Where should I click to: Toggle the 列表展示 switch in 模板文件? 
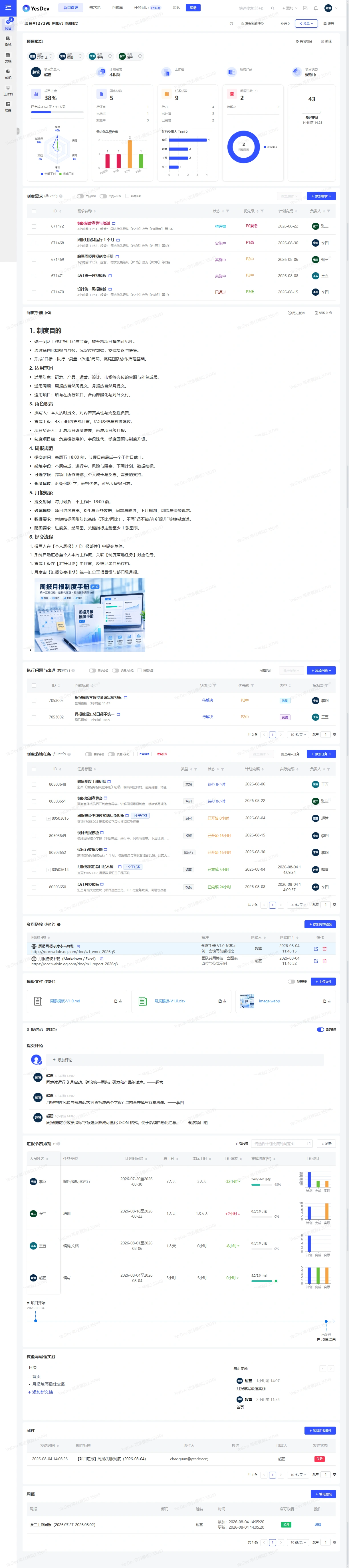pos(291,981)
